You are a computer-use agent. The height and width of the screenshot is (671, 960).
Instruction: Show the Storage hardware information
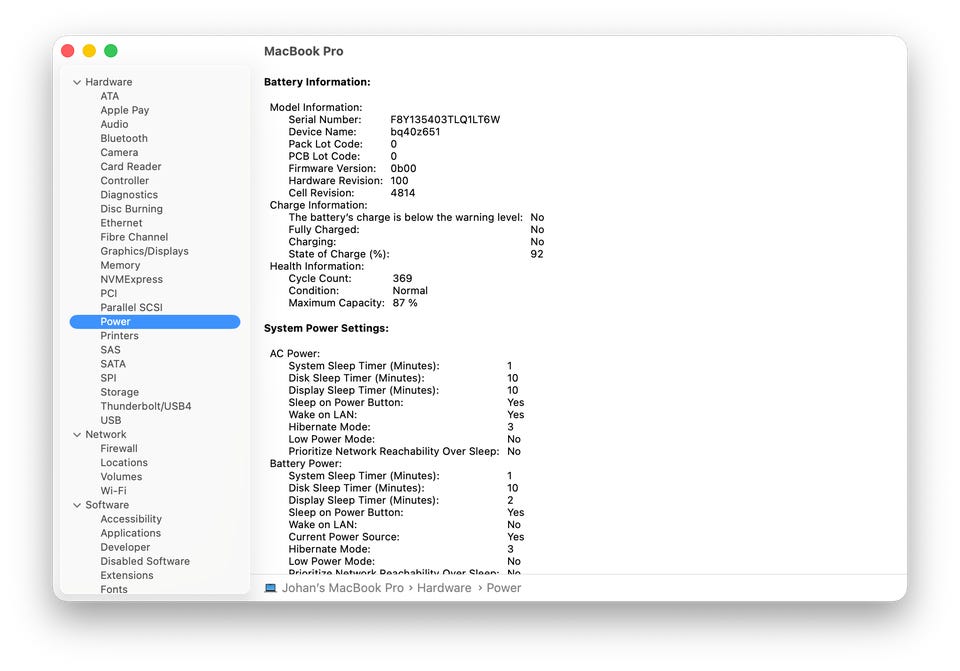(x=119, y=392)
